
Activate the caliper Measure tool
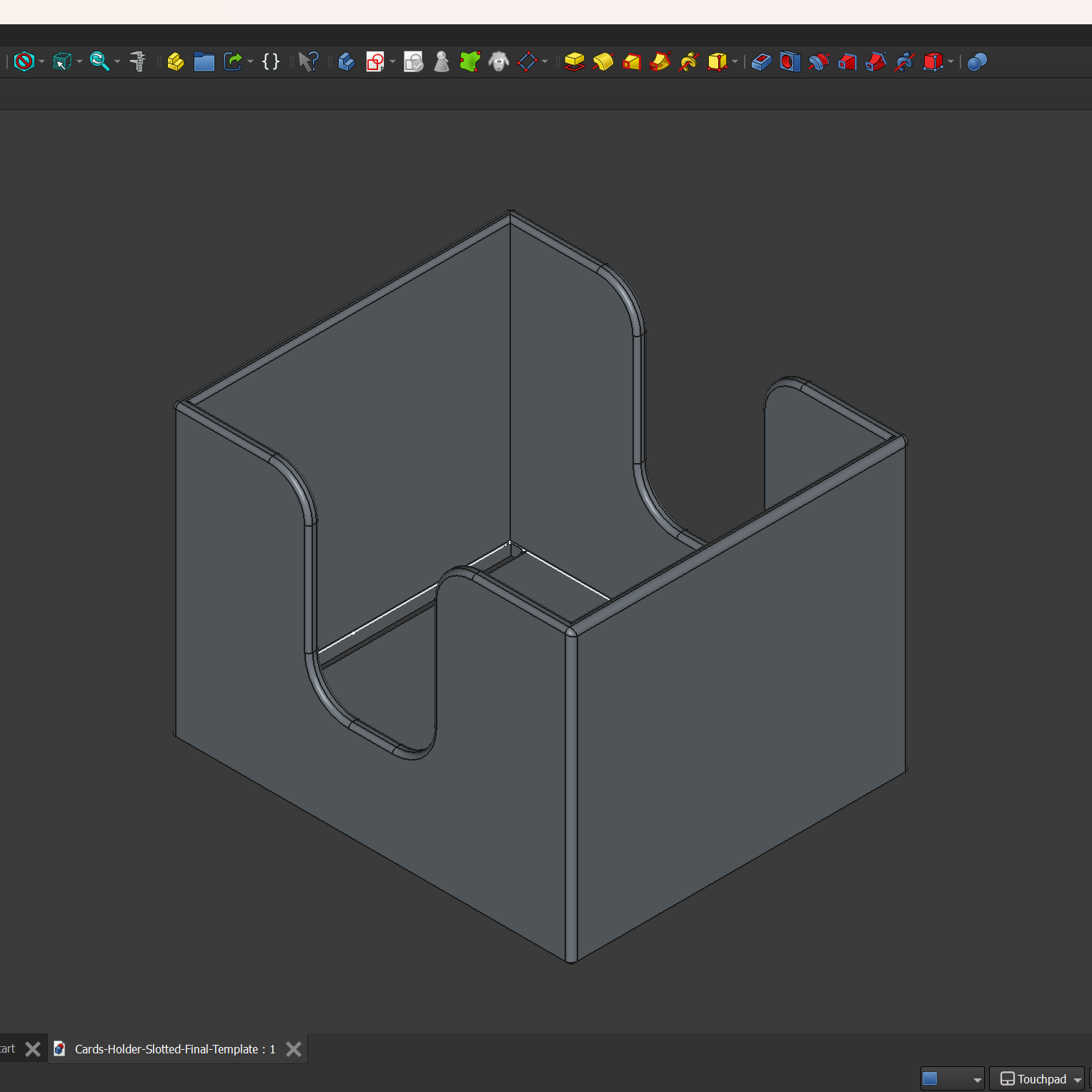coord(137,62)
